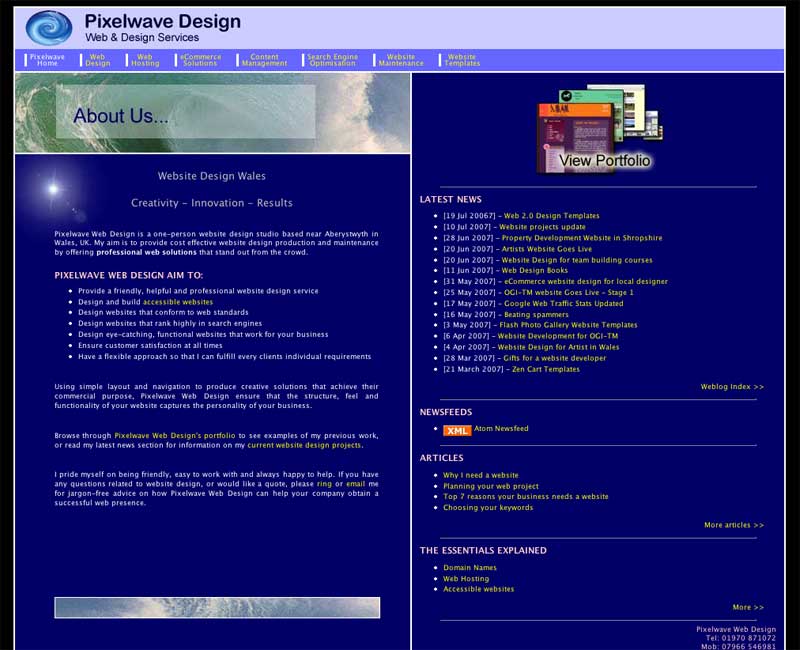This screenshot has width=800, height=650.
Task: Click the orange XML newsfeed badge
Action: [457, 431]
